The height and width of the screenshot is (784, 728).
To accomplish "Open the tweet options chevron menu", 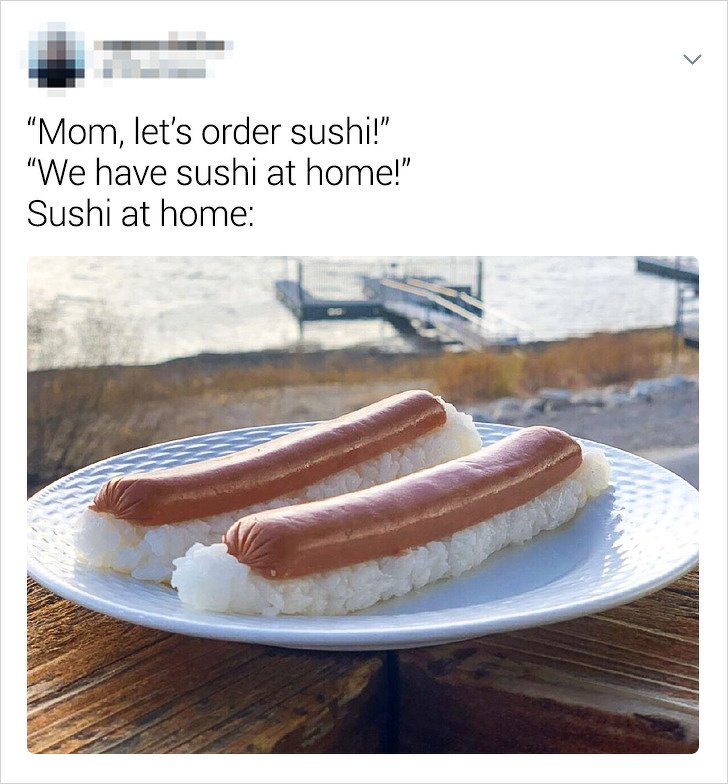I will (x=692, y=60).
